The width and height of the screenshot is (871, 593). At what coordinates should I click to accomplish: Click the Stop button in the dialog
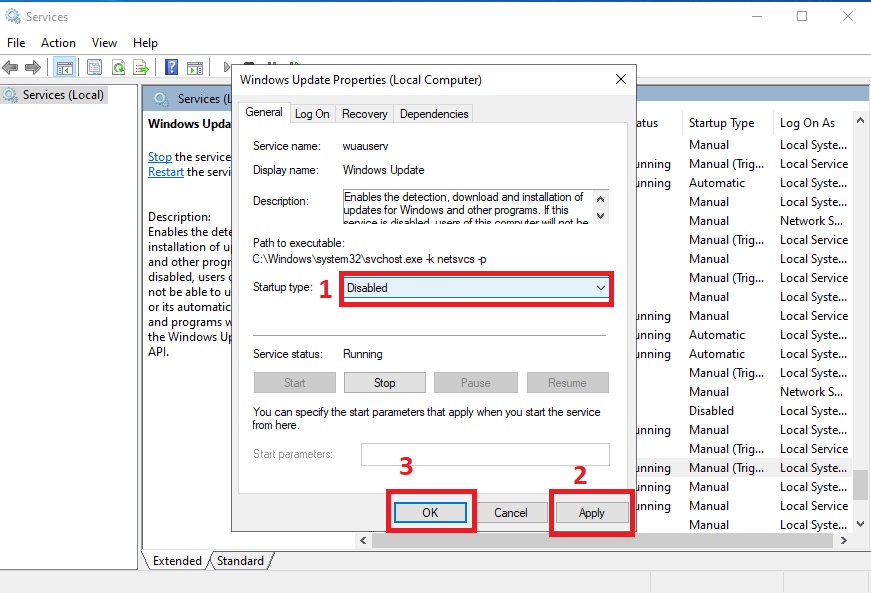[384, 383]
